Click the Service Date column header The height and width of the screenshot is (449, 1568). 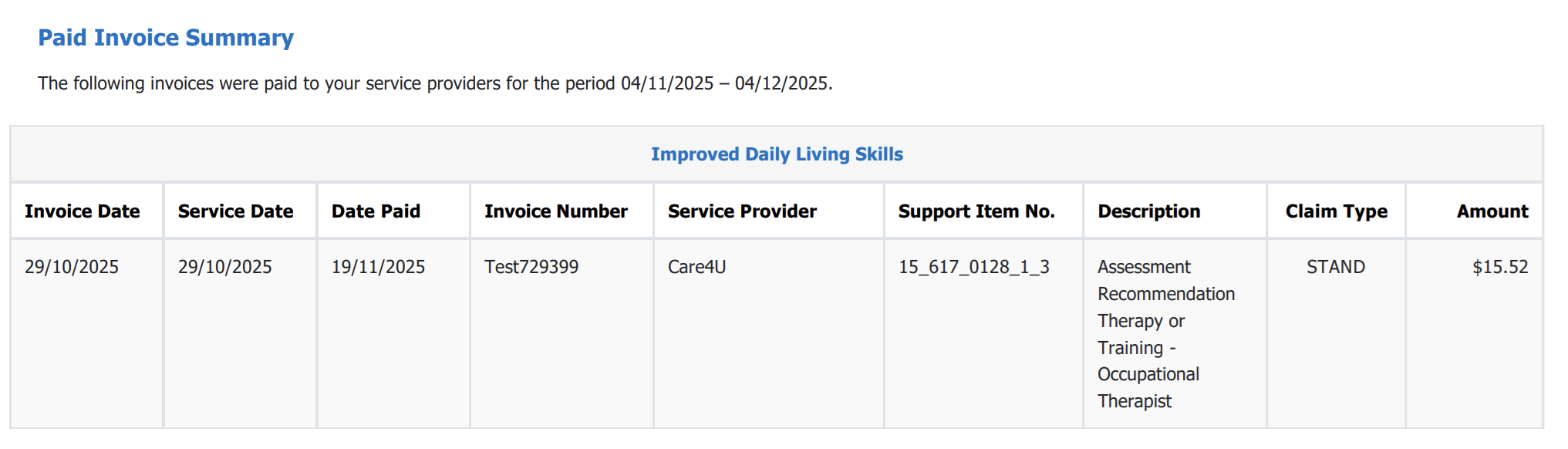(235, 211)
